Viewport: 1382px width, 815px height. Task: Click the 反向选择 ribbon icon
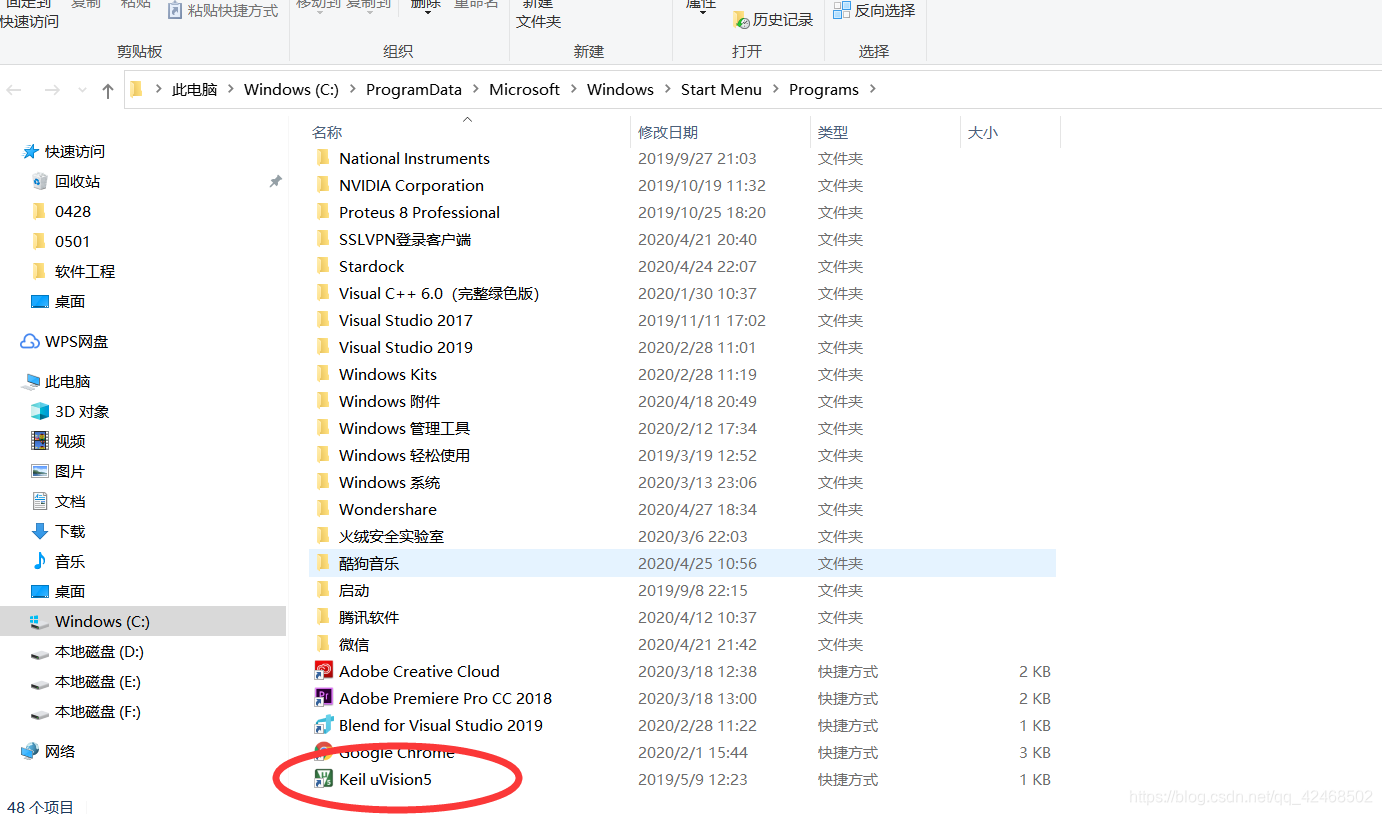click(x=842, y=10)
